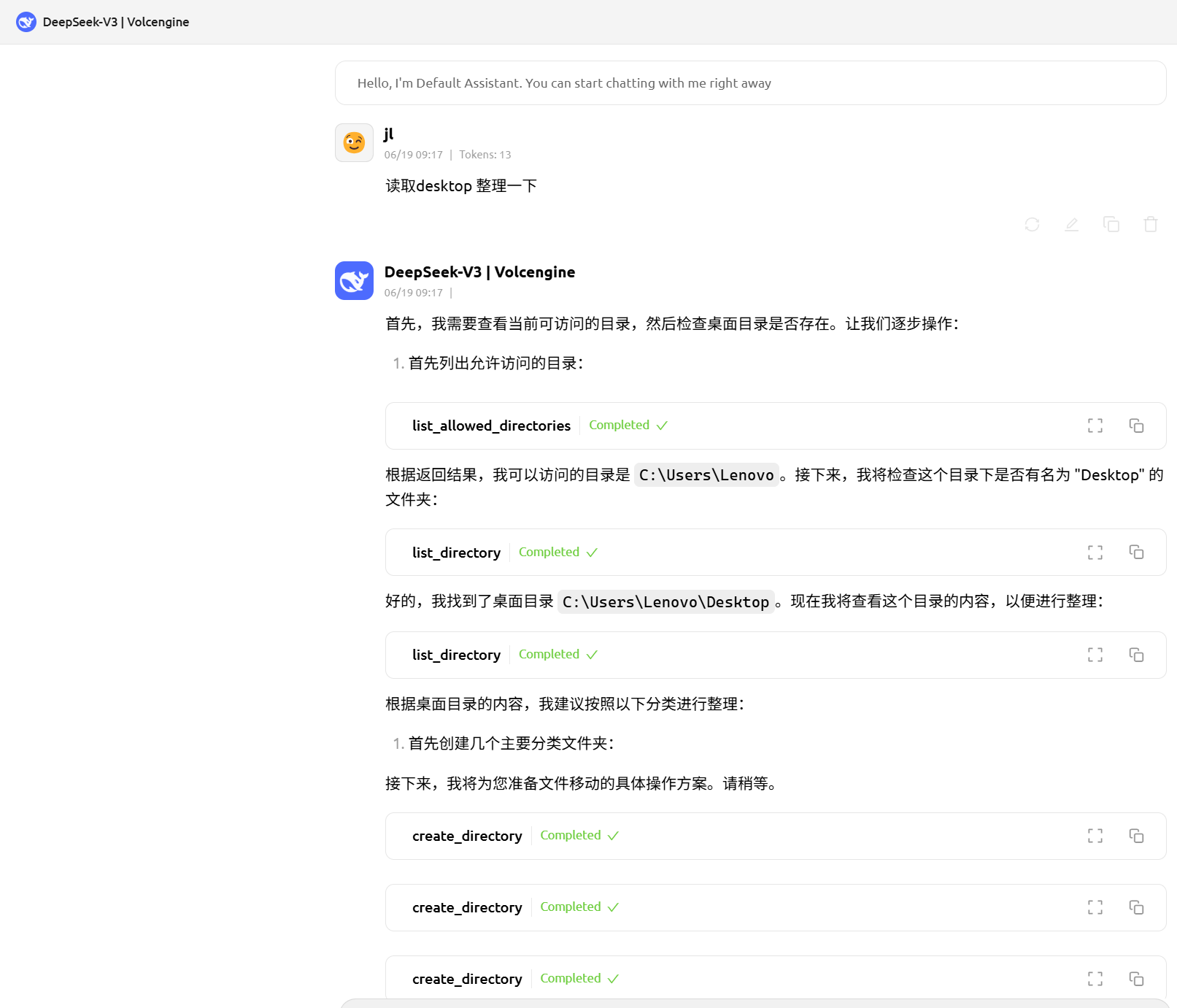Open the first create_directory tool call block

pyautogui.click(x=776, y=836)
